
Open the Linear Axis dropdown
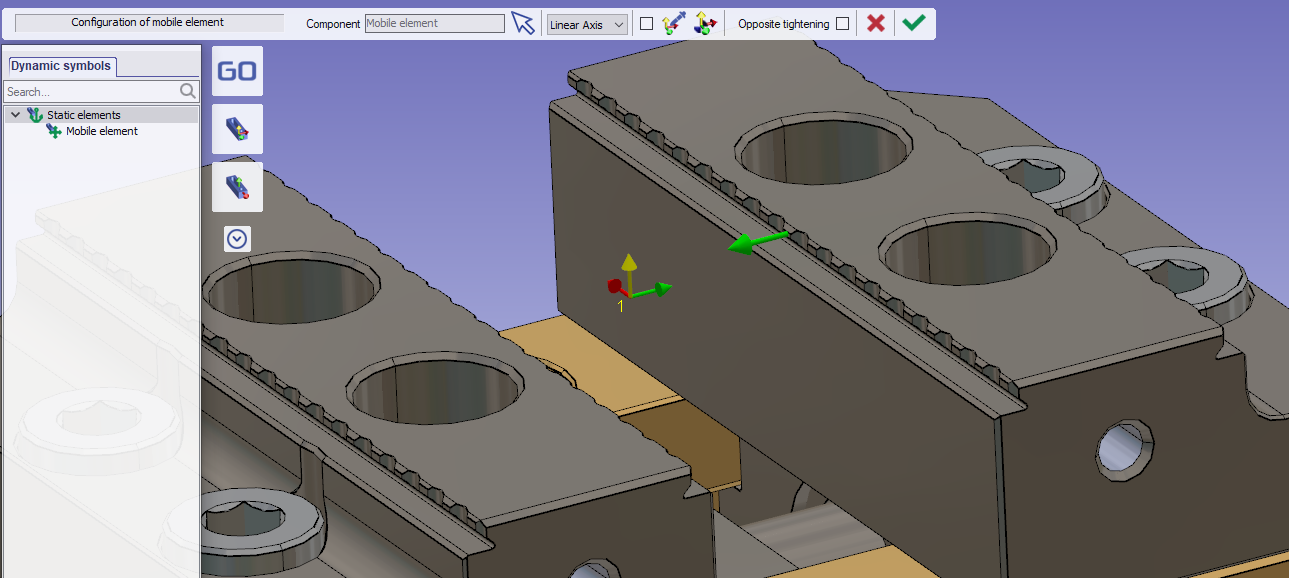coord(587,24)
